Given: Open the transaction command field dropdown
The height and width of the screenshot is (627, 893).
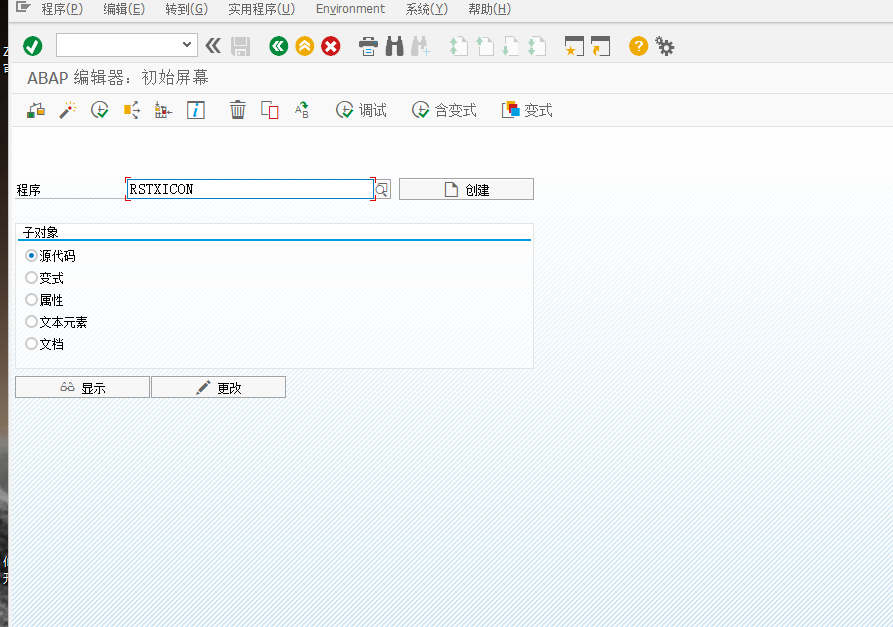Looking at the screenshot, I should pyautogui.click(x=186, y=45).
